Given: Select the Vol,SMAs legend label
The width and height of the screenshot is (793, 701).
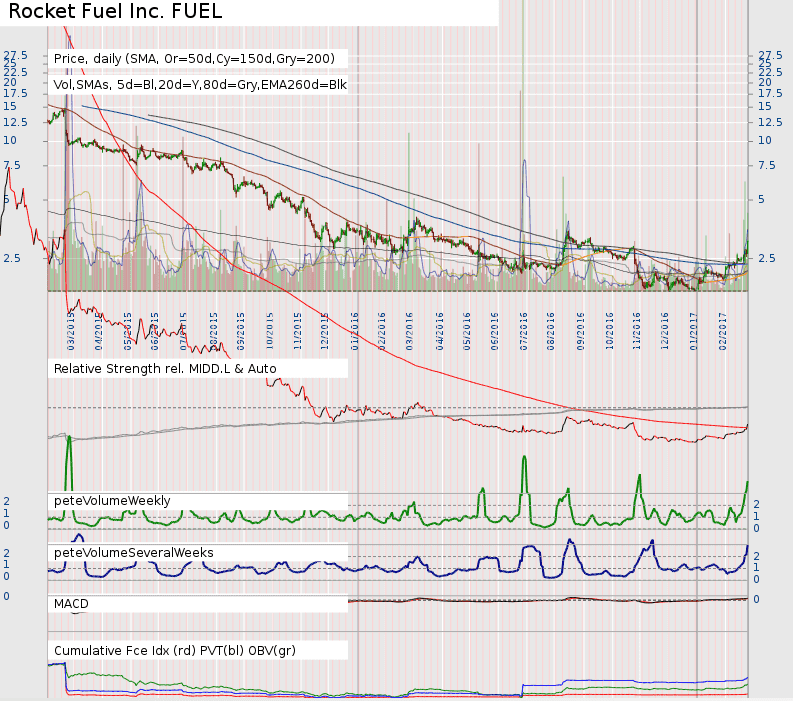Looking at the screenshot, I should [x=200, y=84].
